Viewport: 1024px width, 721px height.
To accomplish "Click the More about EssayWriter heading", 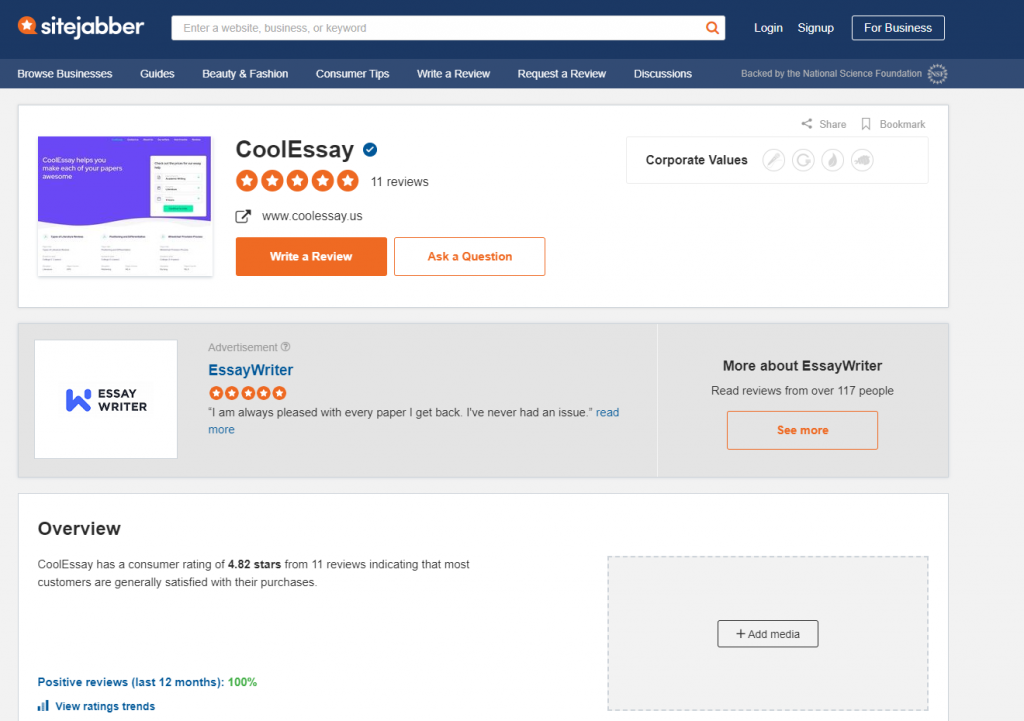I will click(x=802, y=366).
